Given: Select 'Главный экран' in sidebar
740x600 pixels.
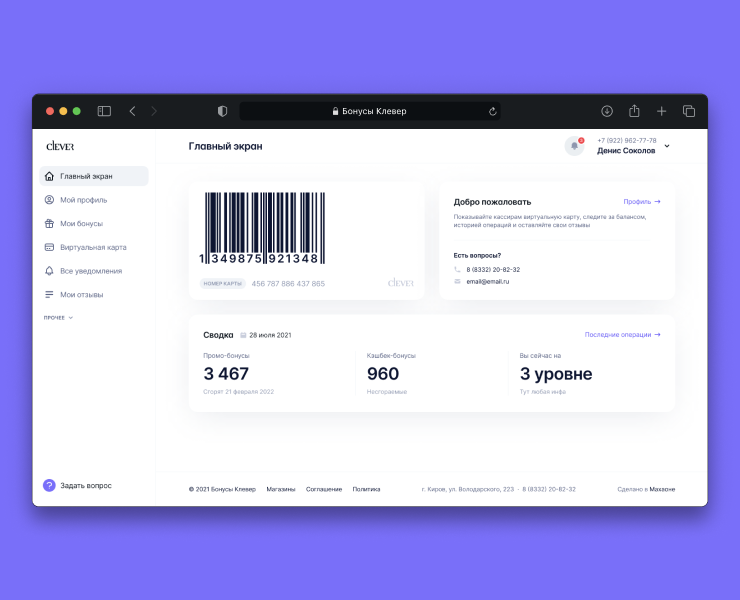Looking at the screenshot, I should pos(94,176).
